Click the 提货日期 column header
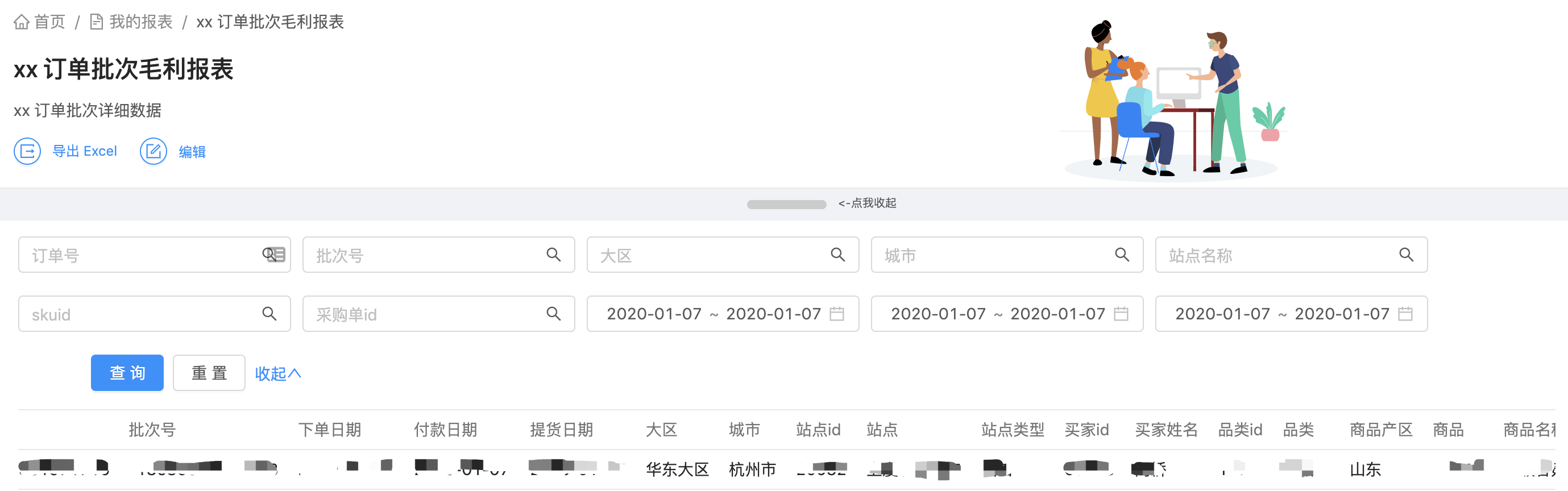 (x=561, y=430)
